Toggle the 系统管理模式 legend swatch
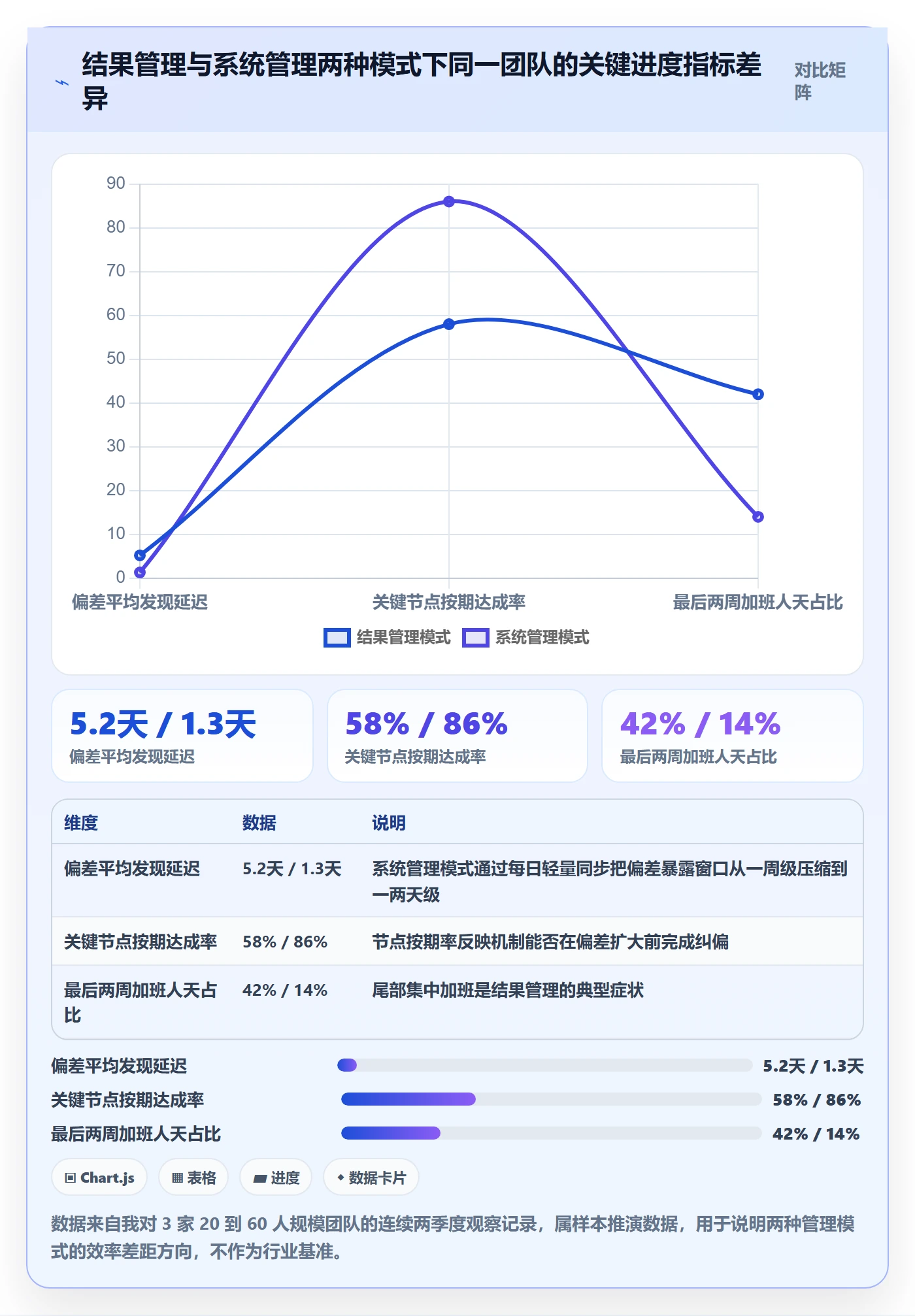 coord(476,638)
